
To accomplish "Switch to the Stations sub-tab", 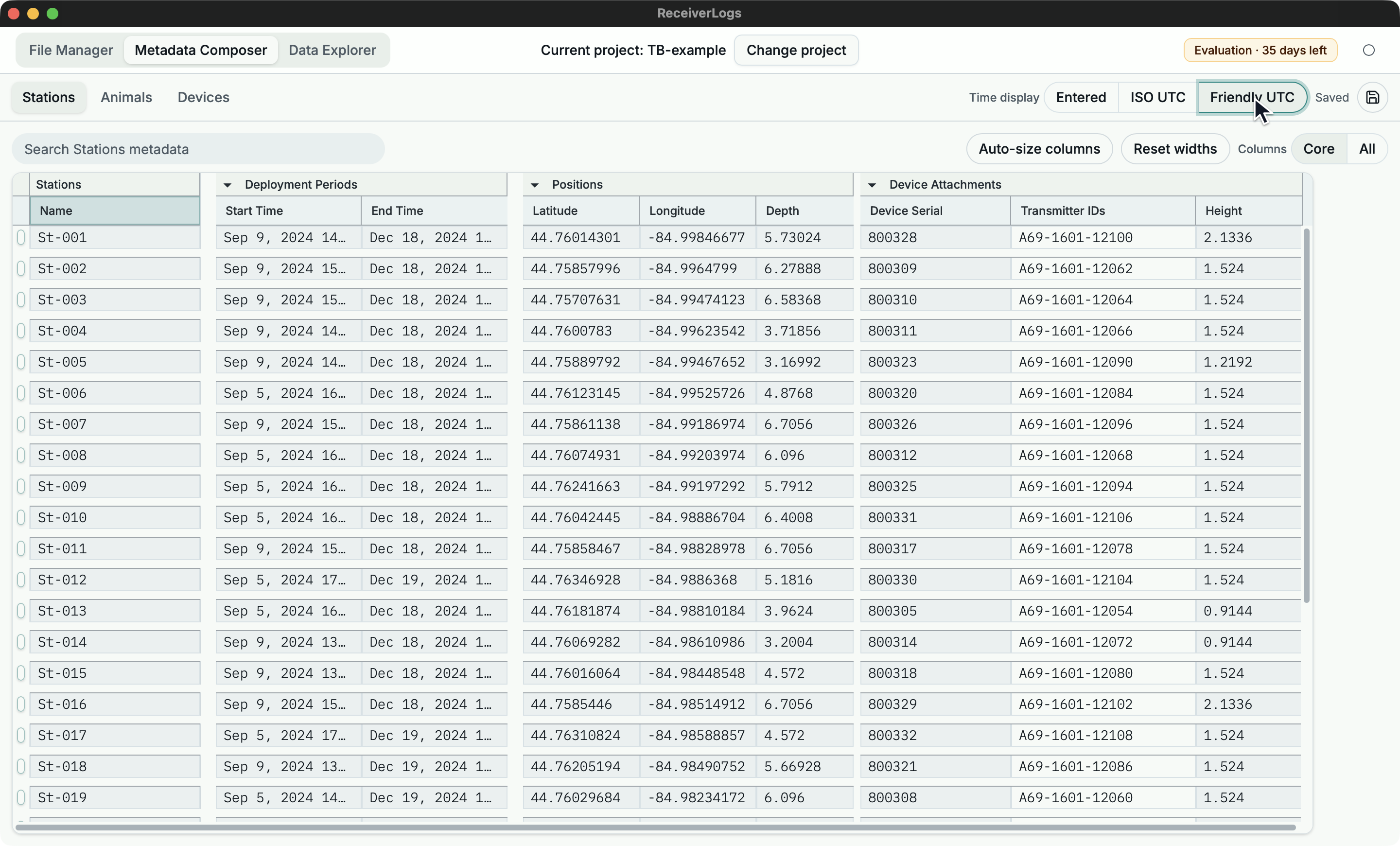I will tap(49, 97).
